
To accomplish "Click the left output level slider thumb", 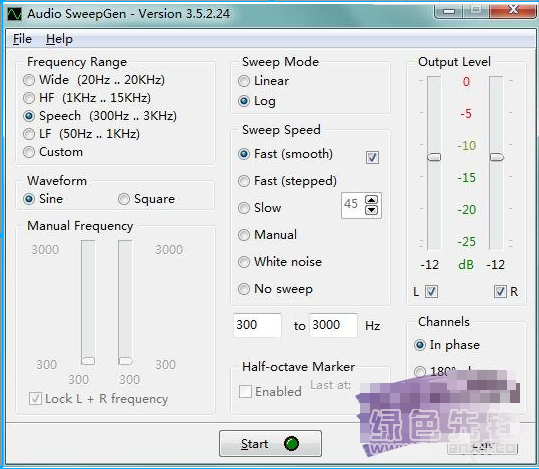I will [434, 157].
